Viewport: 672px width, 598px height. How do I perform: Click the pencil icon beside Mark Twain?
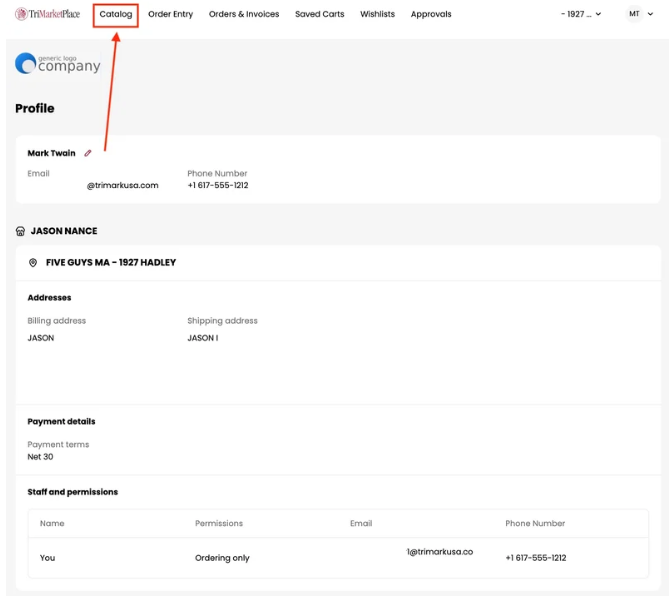88,153
